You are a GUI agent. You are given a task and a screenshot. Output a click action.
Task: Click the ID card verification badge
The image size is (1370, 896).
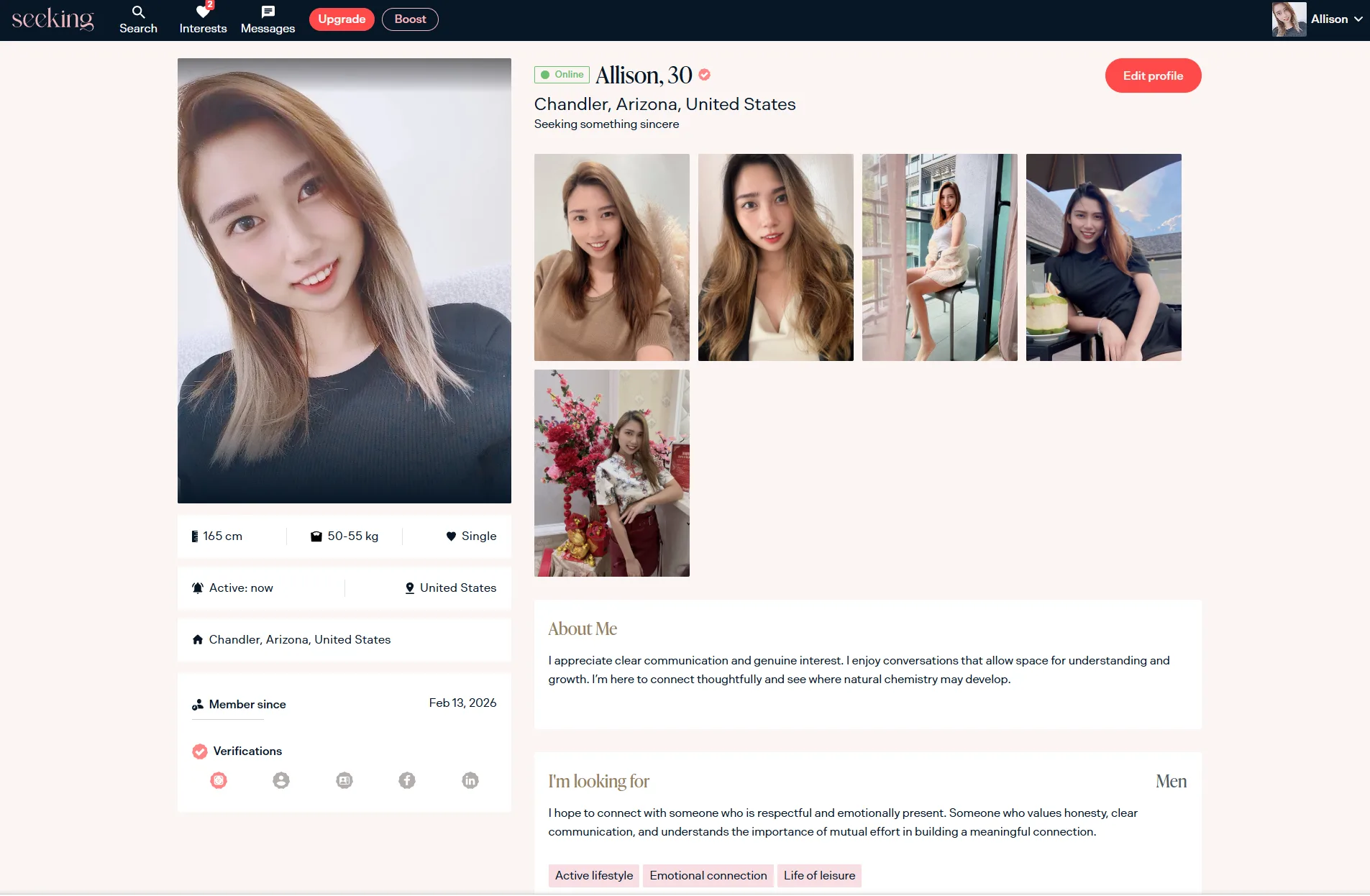point(344,780)
